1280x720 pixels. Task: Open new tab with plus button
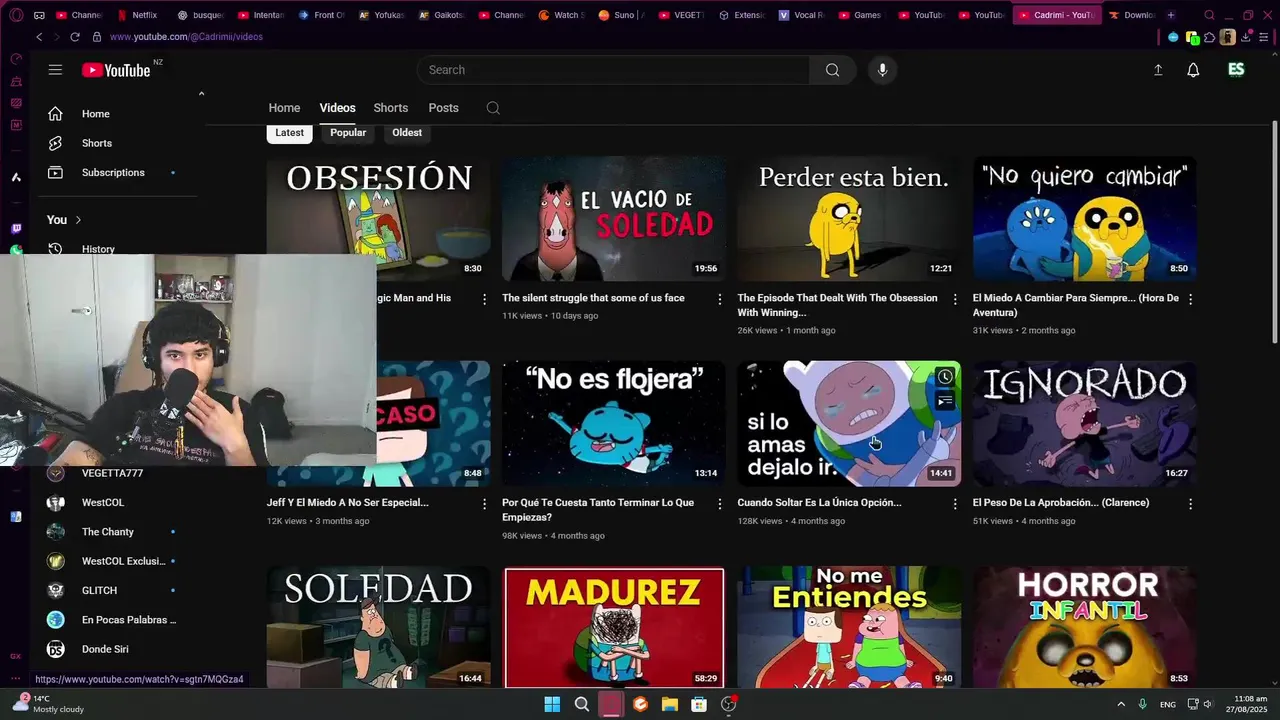tap(1171, 15)
